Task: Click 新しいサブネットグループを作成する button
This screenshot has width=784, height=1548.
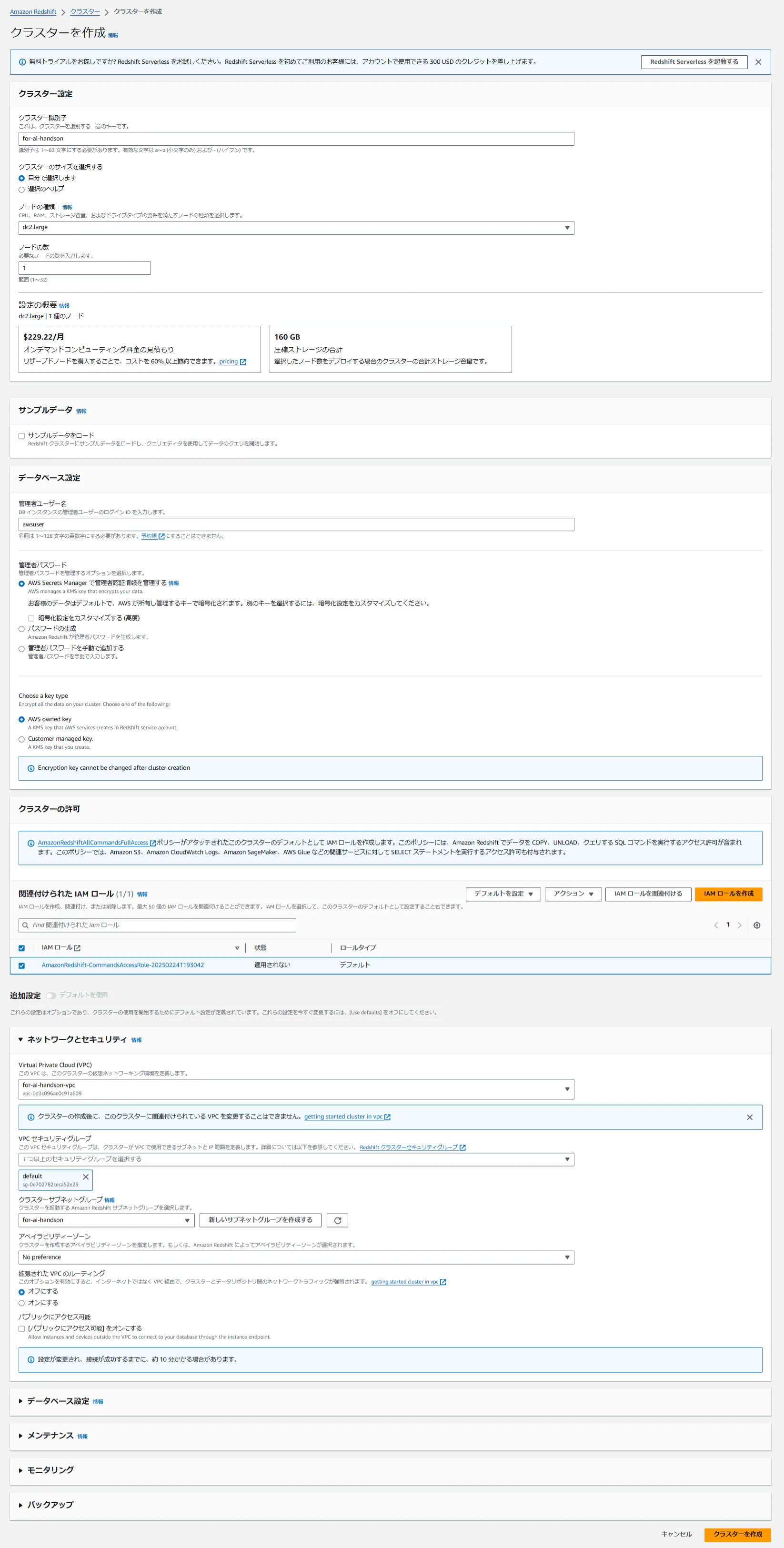Action: point(261,1220)
